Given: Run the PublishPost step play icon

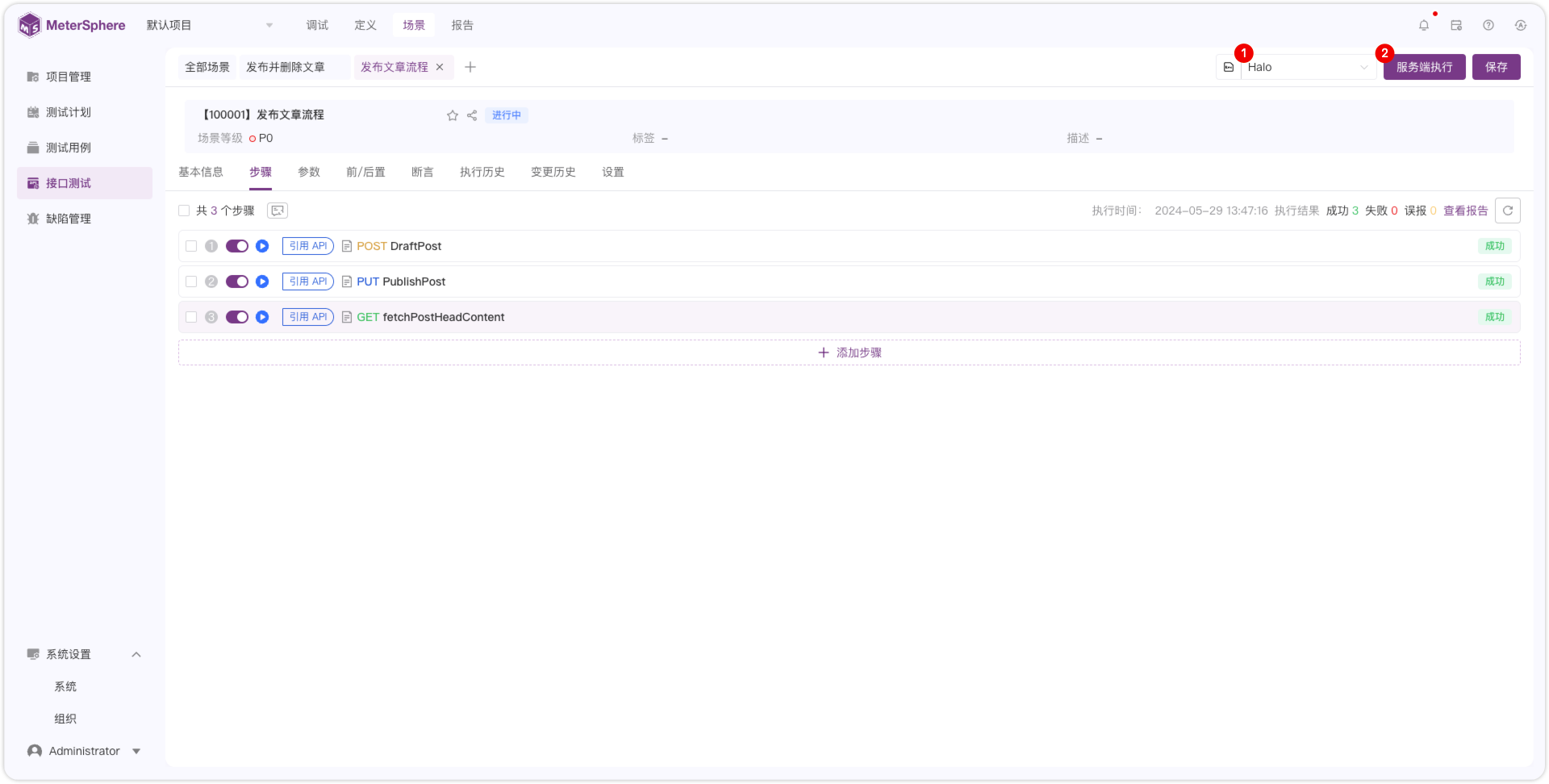Looking at the screenshot, I should click(262, 281).
